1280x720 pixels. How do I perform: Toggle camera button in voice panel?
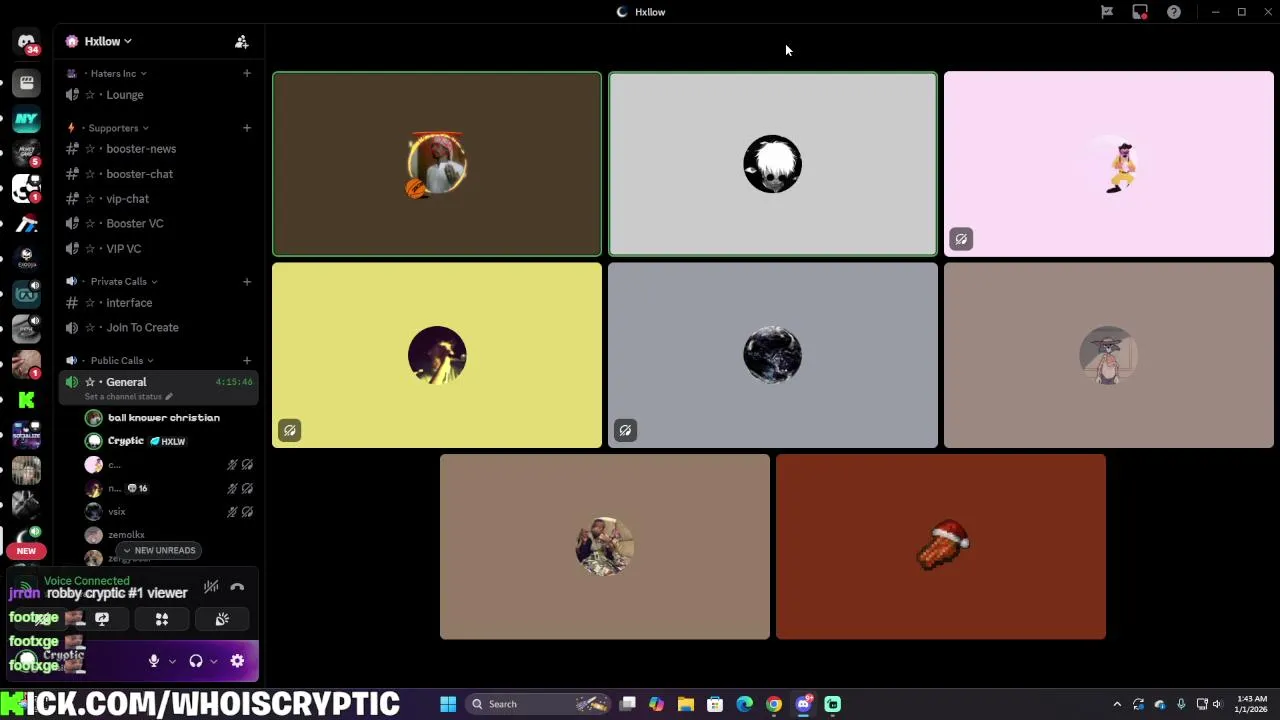42,619
